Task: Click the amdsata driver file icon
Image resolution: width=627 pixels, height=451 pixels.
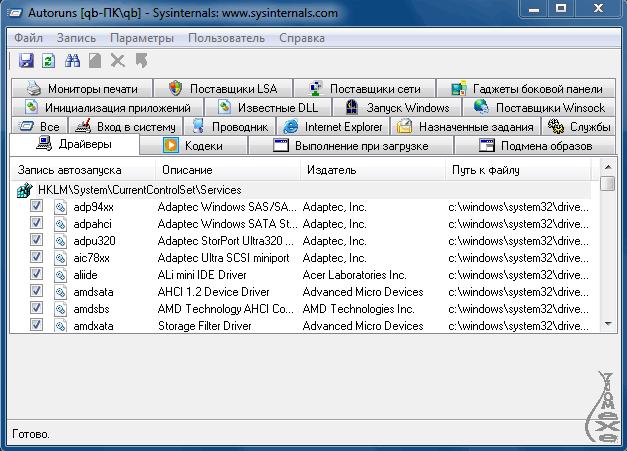Action: (x=60, y=292)
